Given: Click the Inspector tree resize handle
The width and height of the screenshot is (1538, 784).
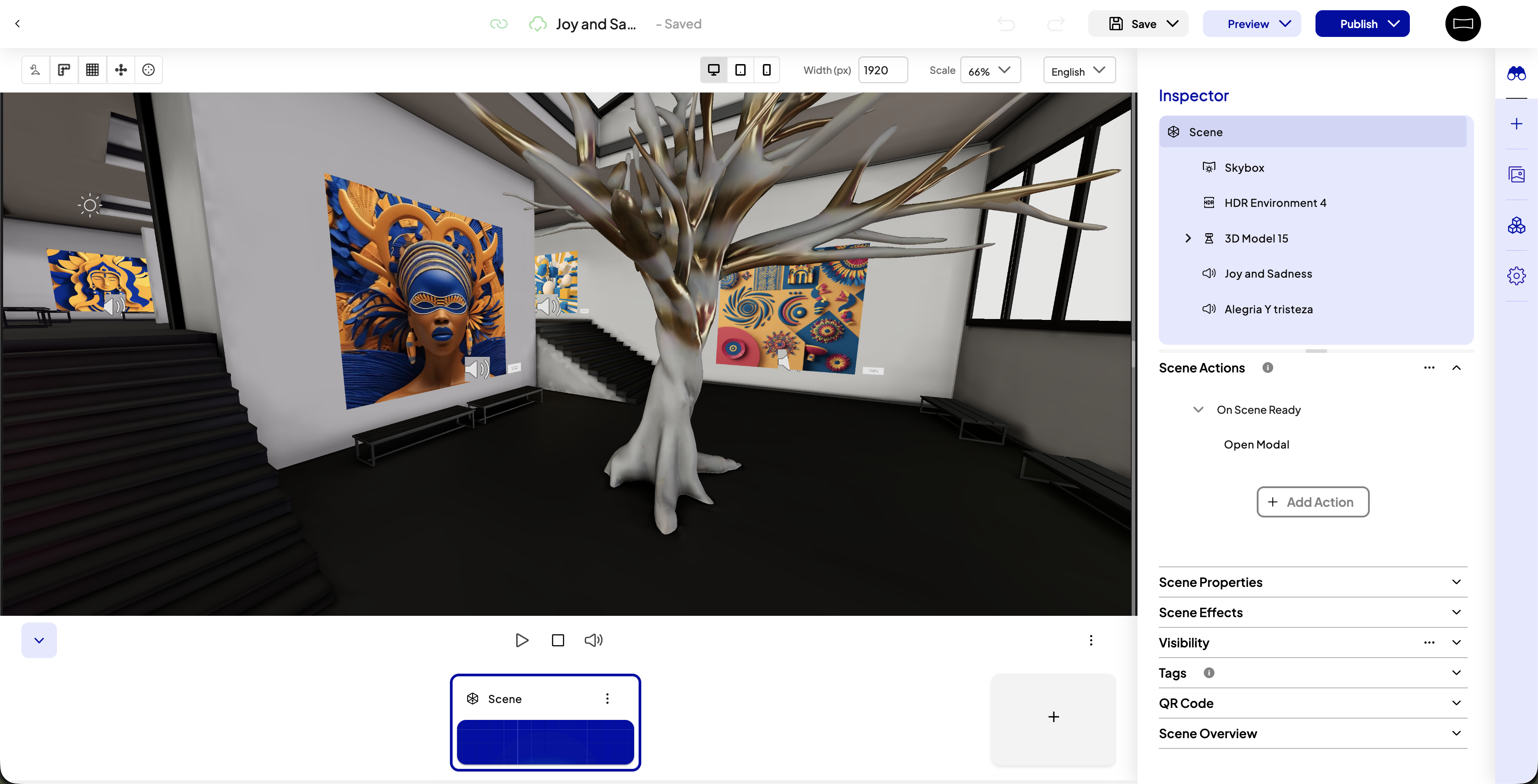Looking at the screenshot, I should [x=1316, y=351].
